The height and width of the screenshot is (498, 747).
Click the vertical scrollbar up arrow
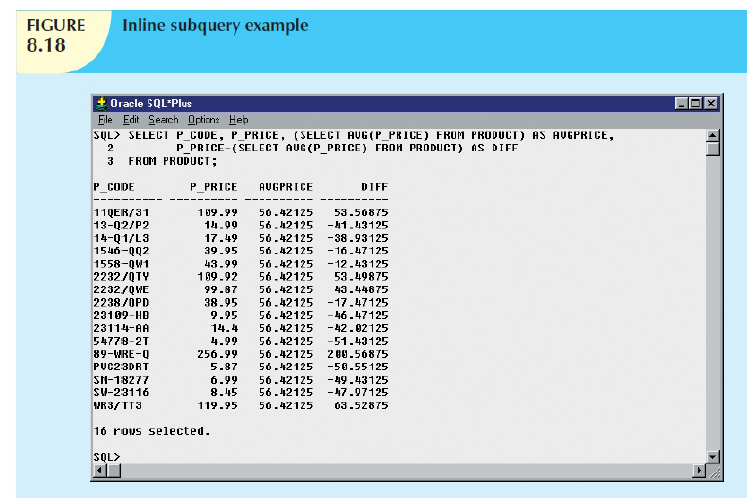pos(713,136)
